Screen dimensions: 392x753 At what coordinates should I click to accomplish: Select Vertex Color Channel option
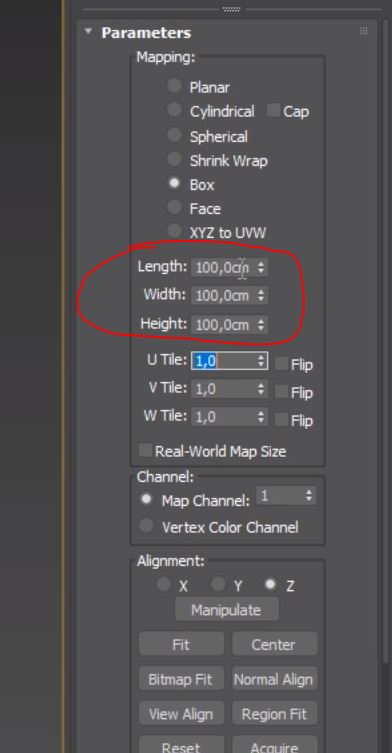point(146,526)
